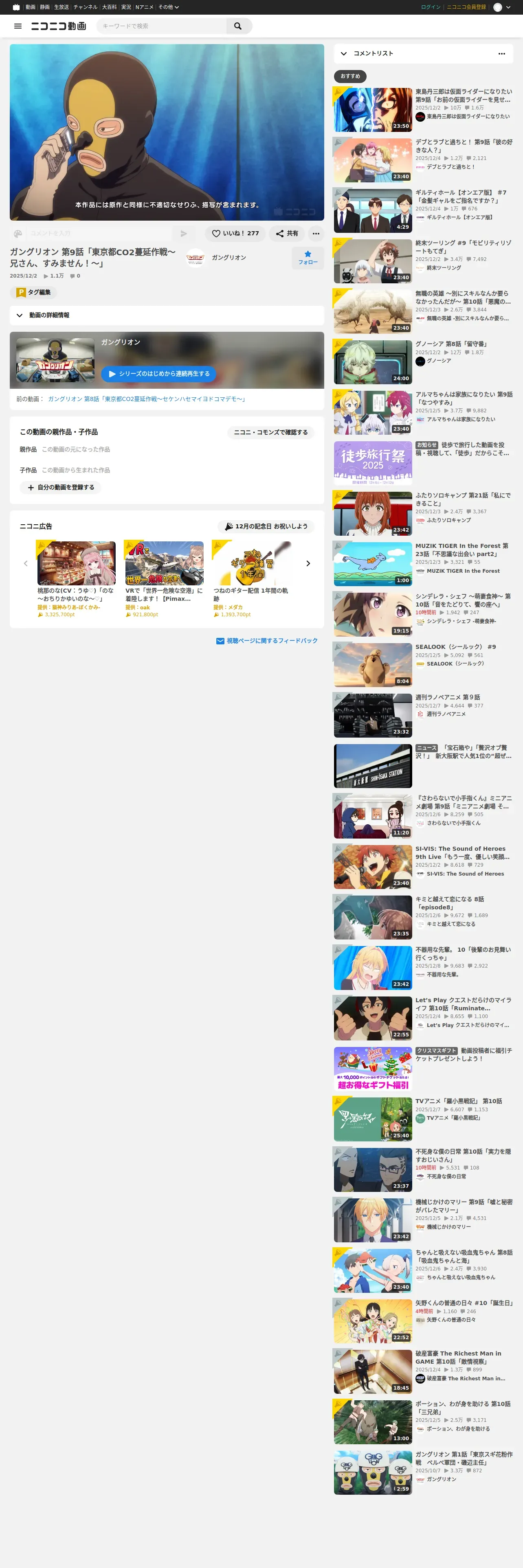523x1568 pixels.
Task: Open the 静画 top menu item
Action: click(x=45, y=7)
